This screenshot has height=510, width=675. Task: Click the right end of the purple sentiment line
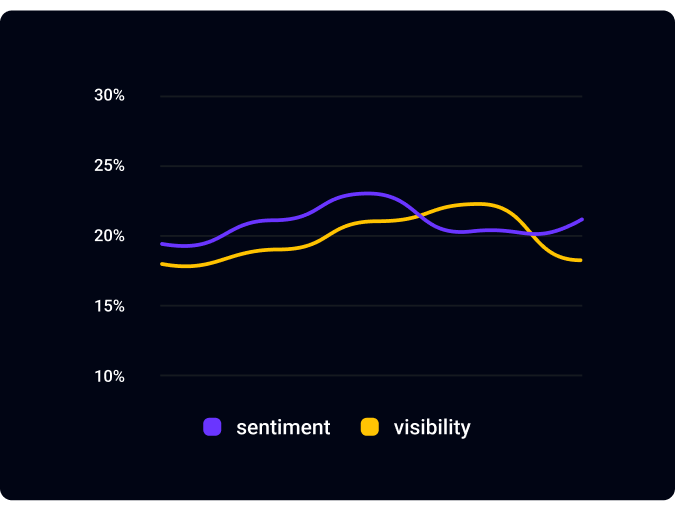582,219
